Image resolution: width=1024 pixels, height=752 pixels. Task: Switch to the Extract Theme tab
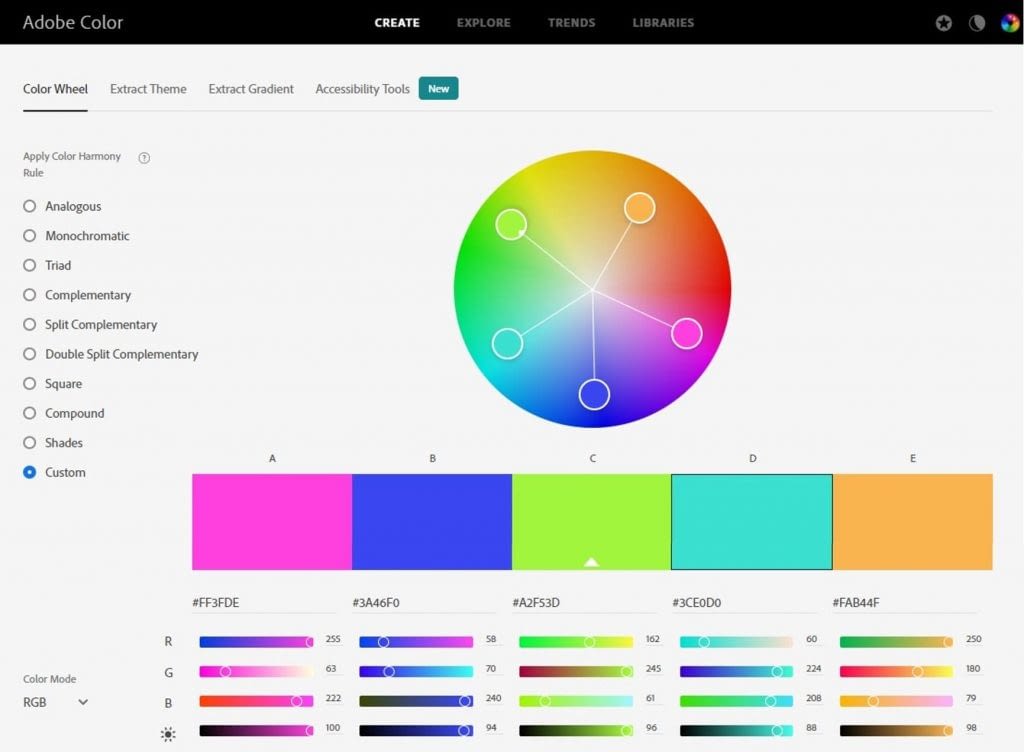[148, 89]
